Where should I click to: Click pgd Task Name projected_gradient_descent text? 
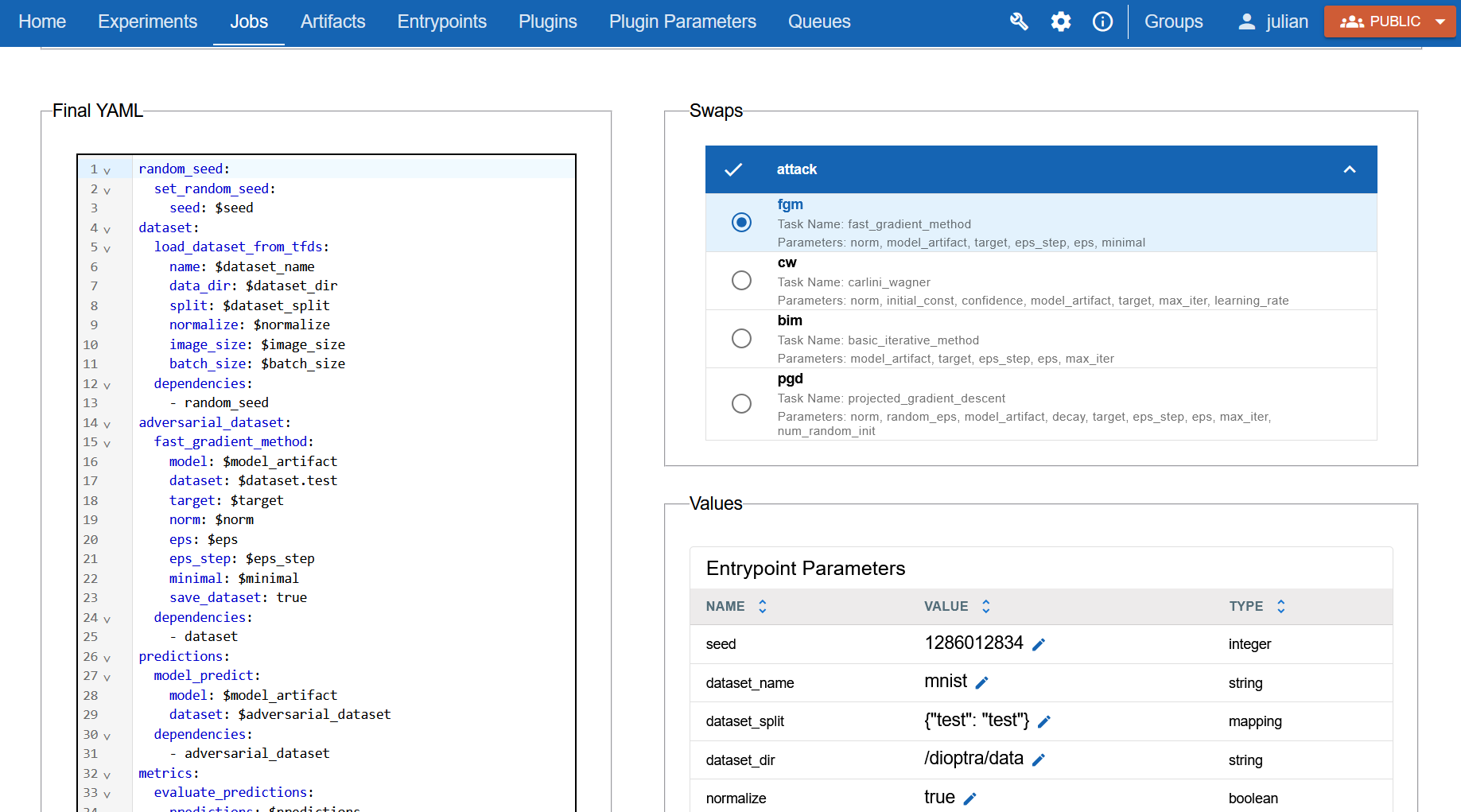891,398
